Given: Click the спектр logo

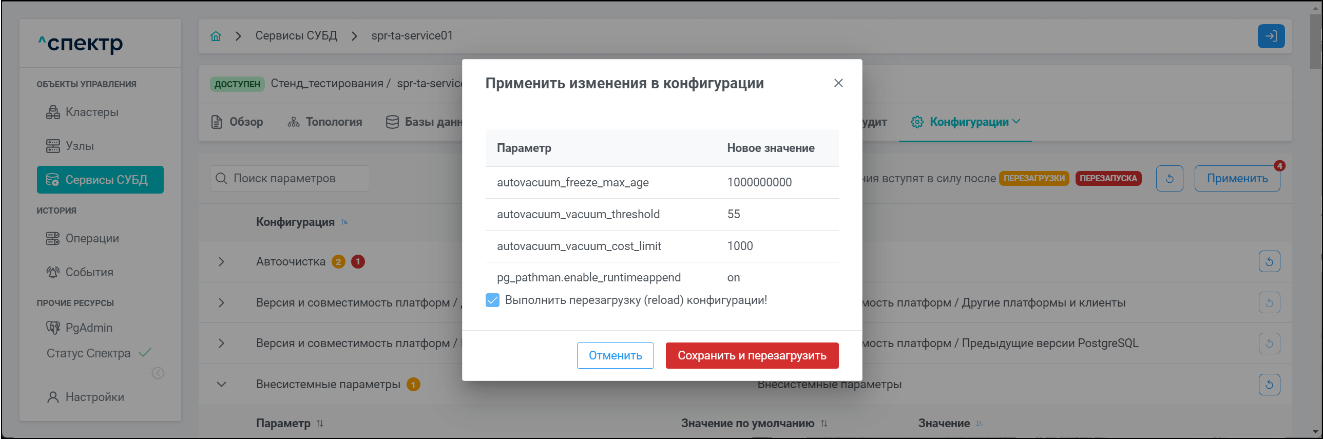Looking at the screenshot, I should click(80, 43).
